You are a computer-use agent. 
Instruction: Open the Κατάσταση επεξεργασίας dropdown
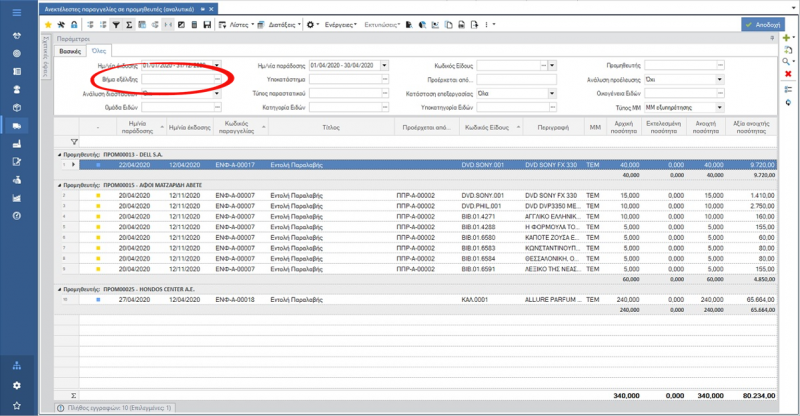[552, 93]
